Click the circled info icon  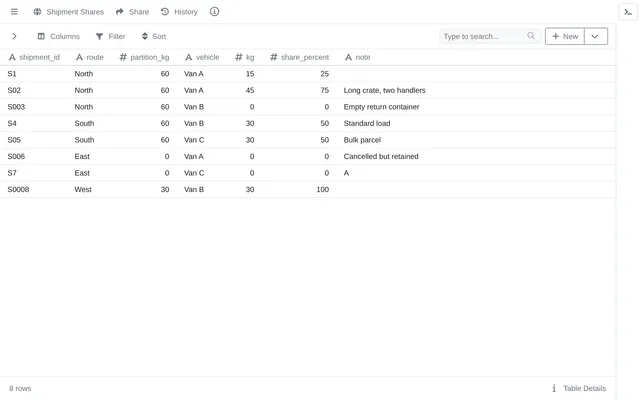pos(214,12)
